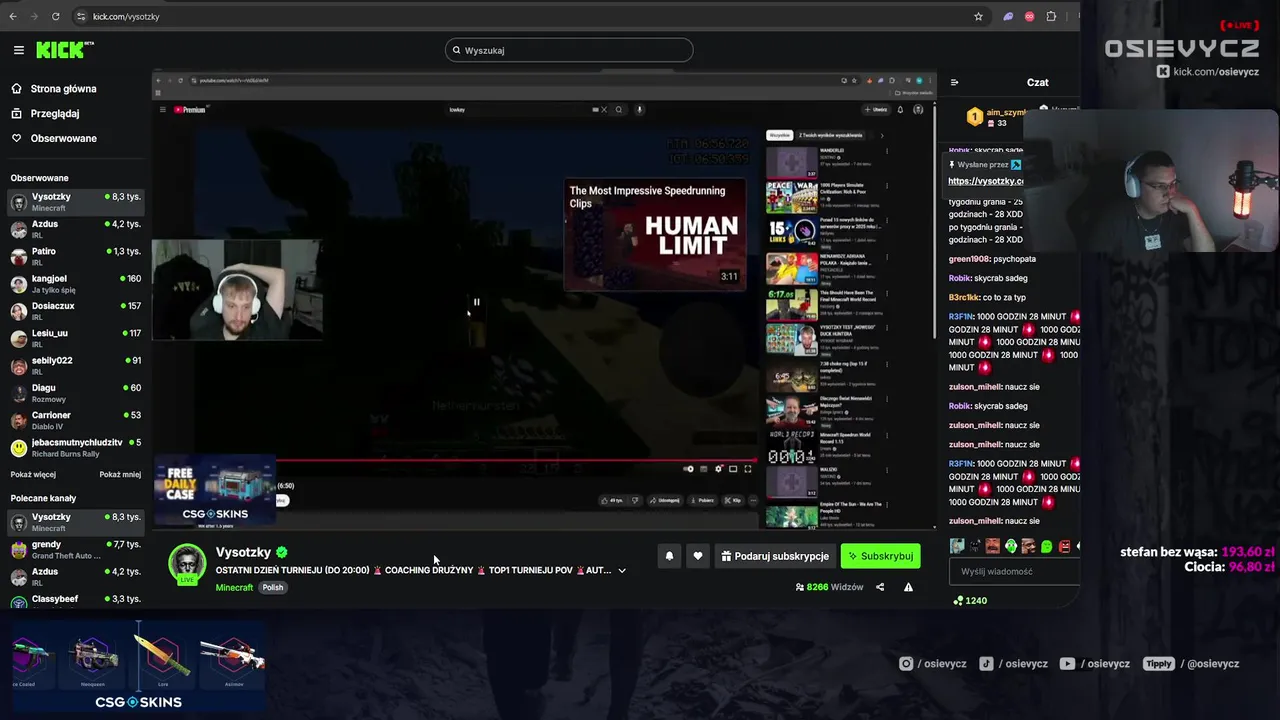Pause the embedded YouTube video

[476, 301]
